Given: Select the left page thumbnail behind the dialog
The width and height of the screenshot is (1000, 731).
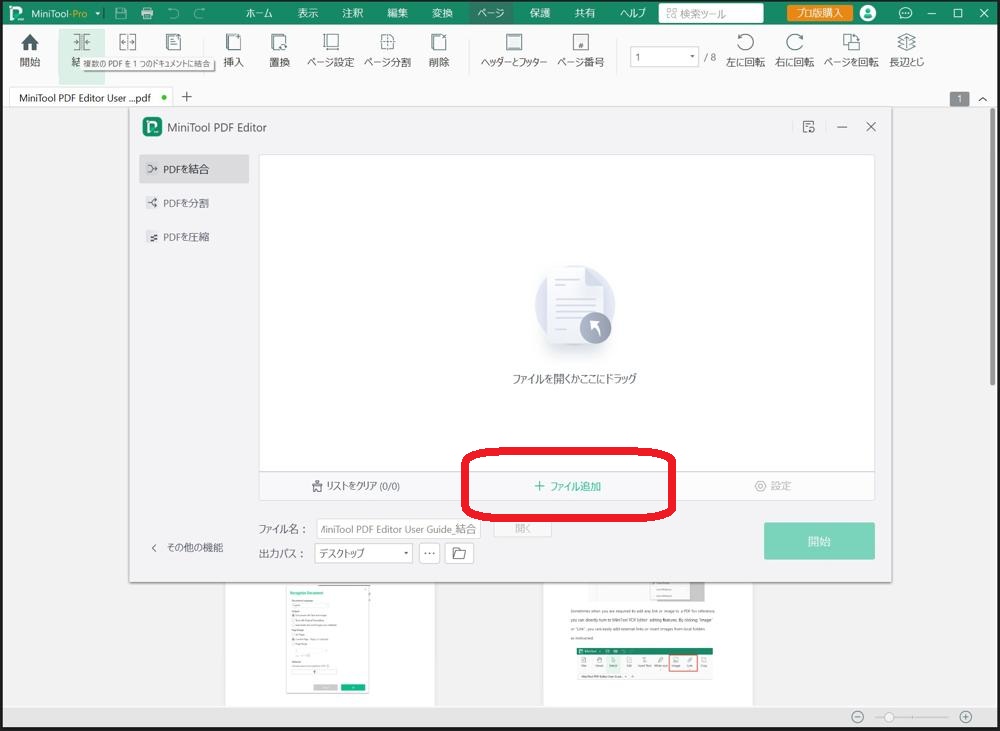Looking at the screenshot, I should pyautogui.click(x=330, y=643).
